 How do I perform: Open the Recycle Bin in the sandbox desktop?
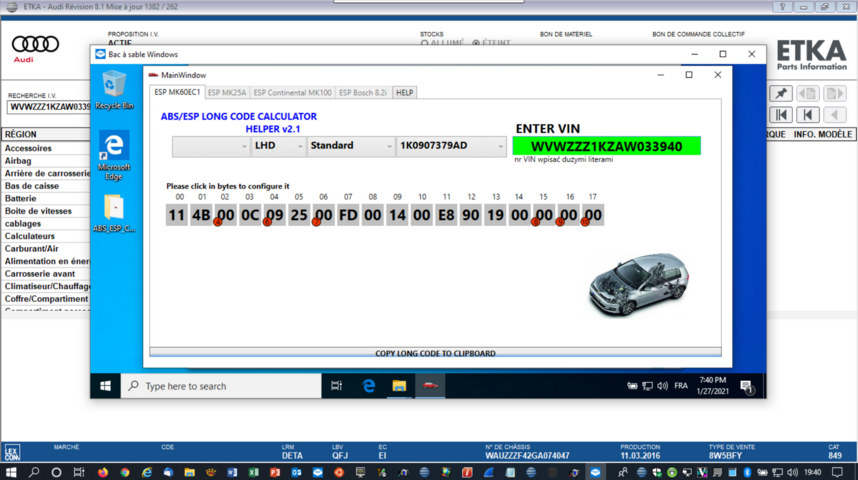click(114, 90)
